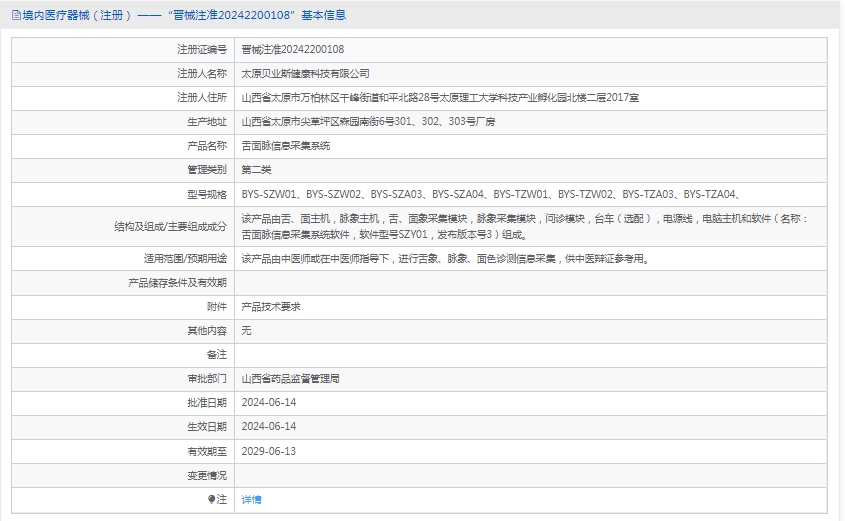
Task: Click management category value 第二类
Action: pyautogui.click(x=256, y=169)
